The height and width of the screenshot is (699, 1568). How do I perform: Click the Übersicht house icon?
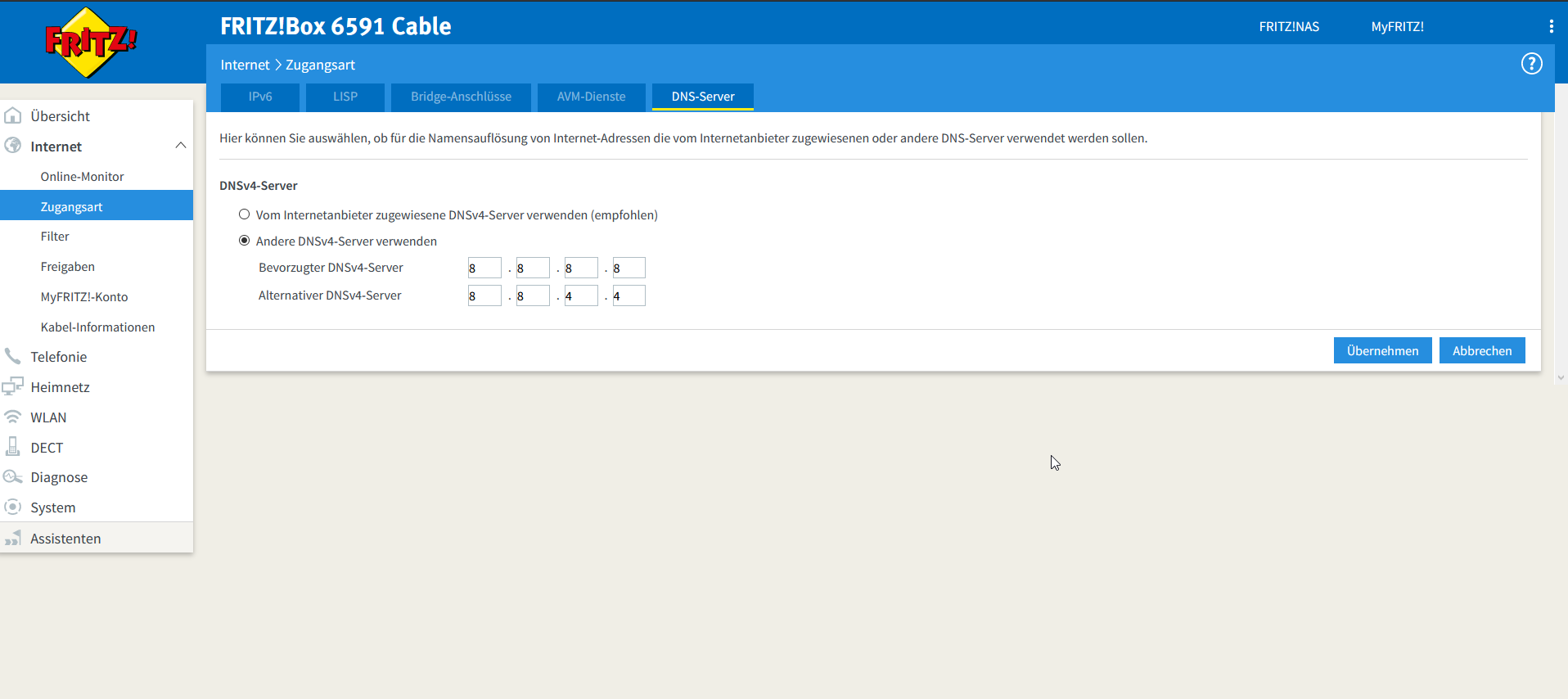(x=13, y=115)
